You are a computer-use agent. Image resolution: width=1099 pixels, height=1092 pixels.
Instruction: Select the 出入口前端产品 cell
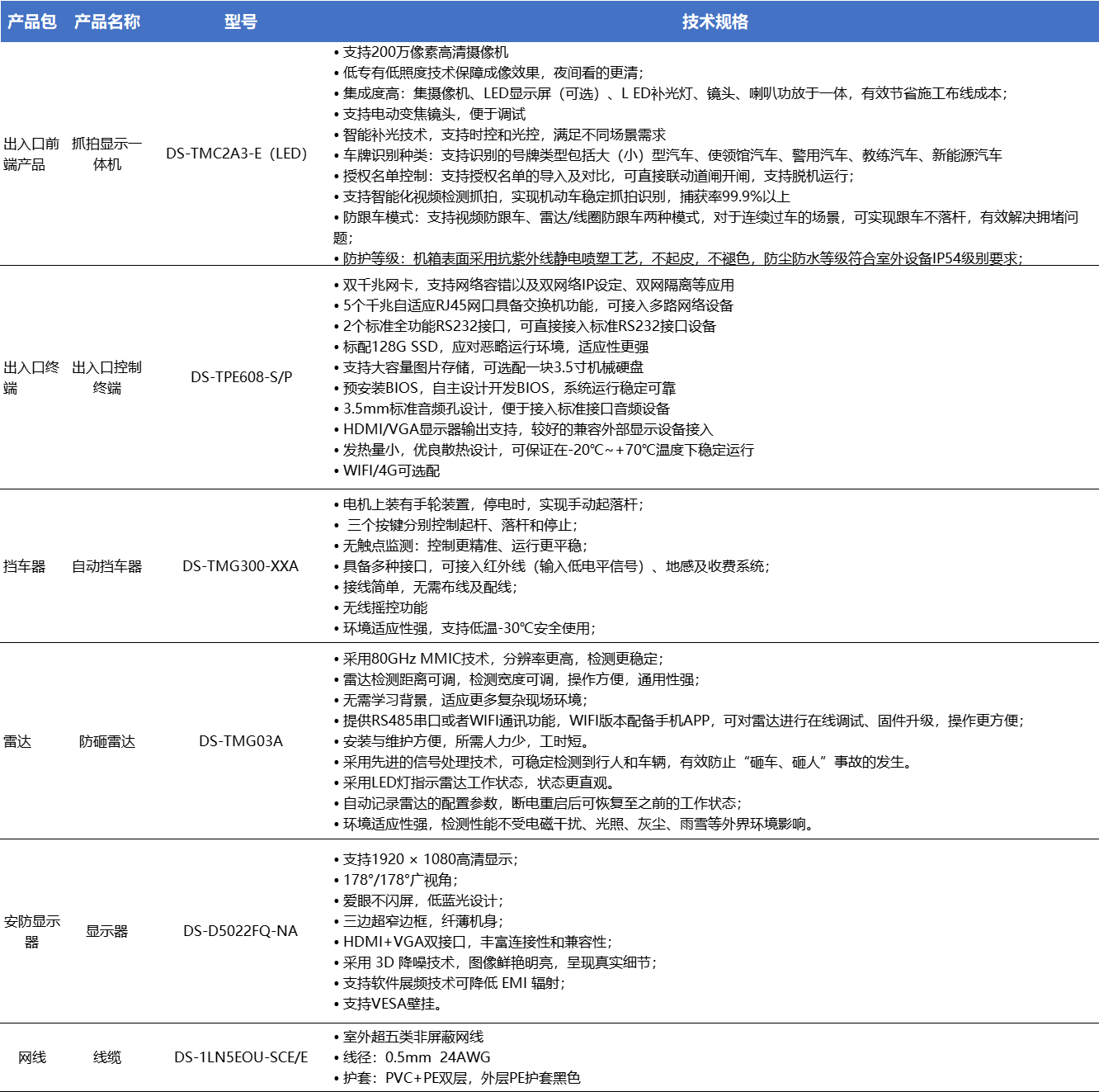[31, 154]
